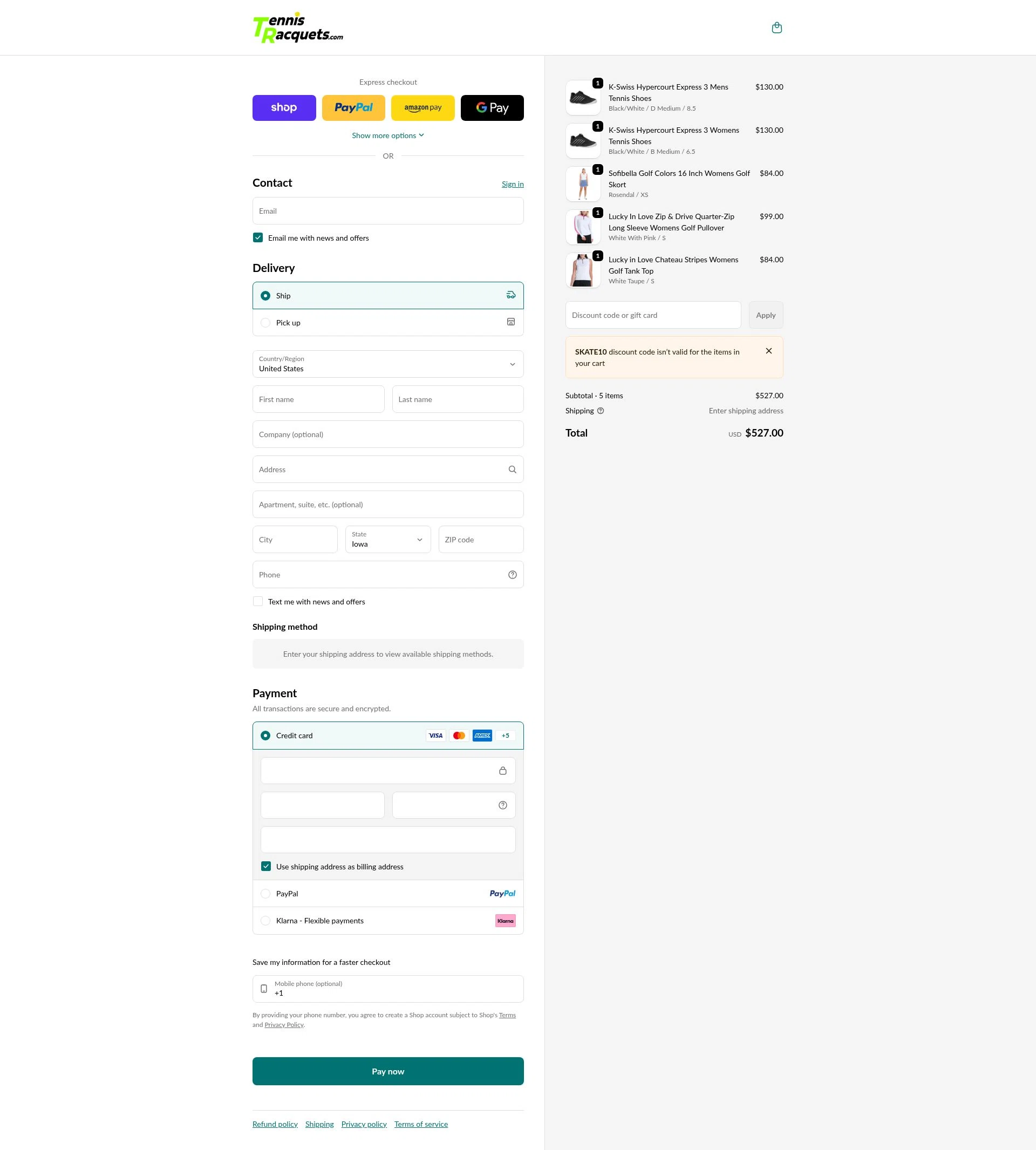
Task: Check Text me with news and offers
Action: pyautogui.click(x=258, y=602)
